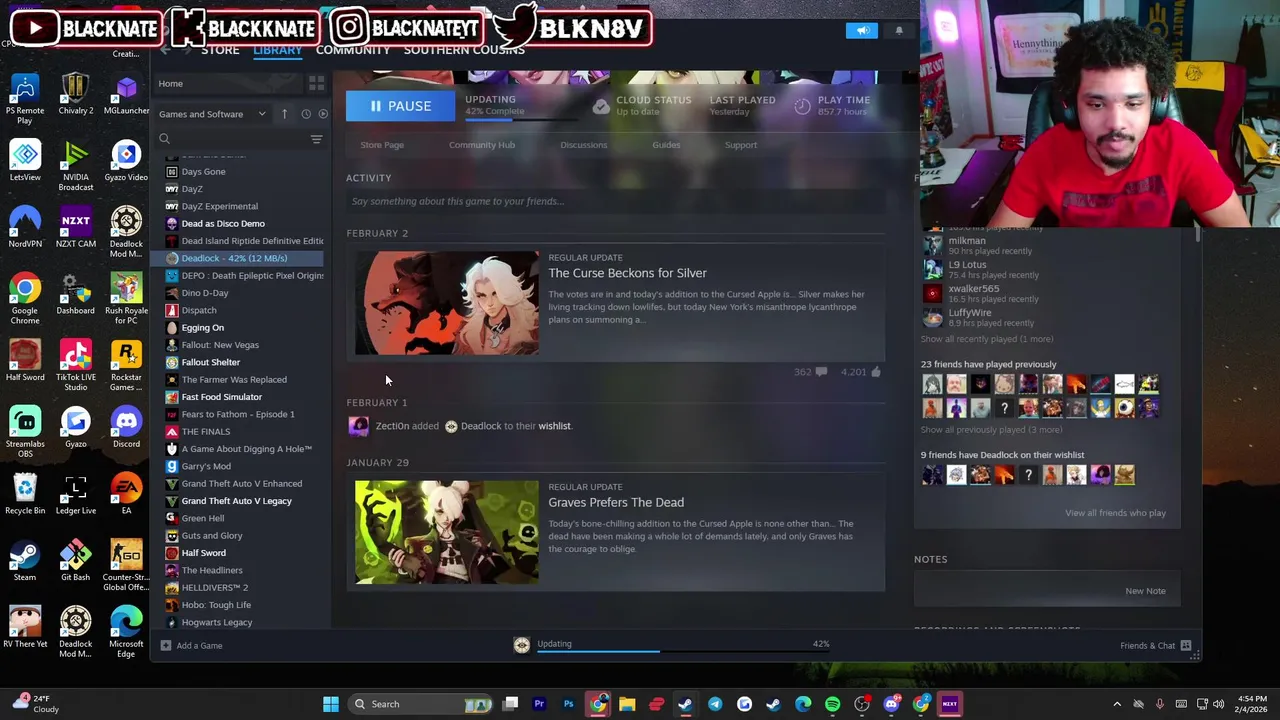The width and height of the screenshot is (1280, 720).
Task: Click the library search field
Action: (232, 139)
